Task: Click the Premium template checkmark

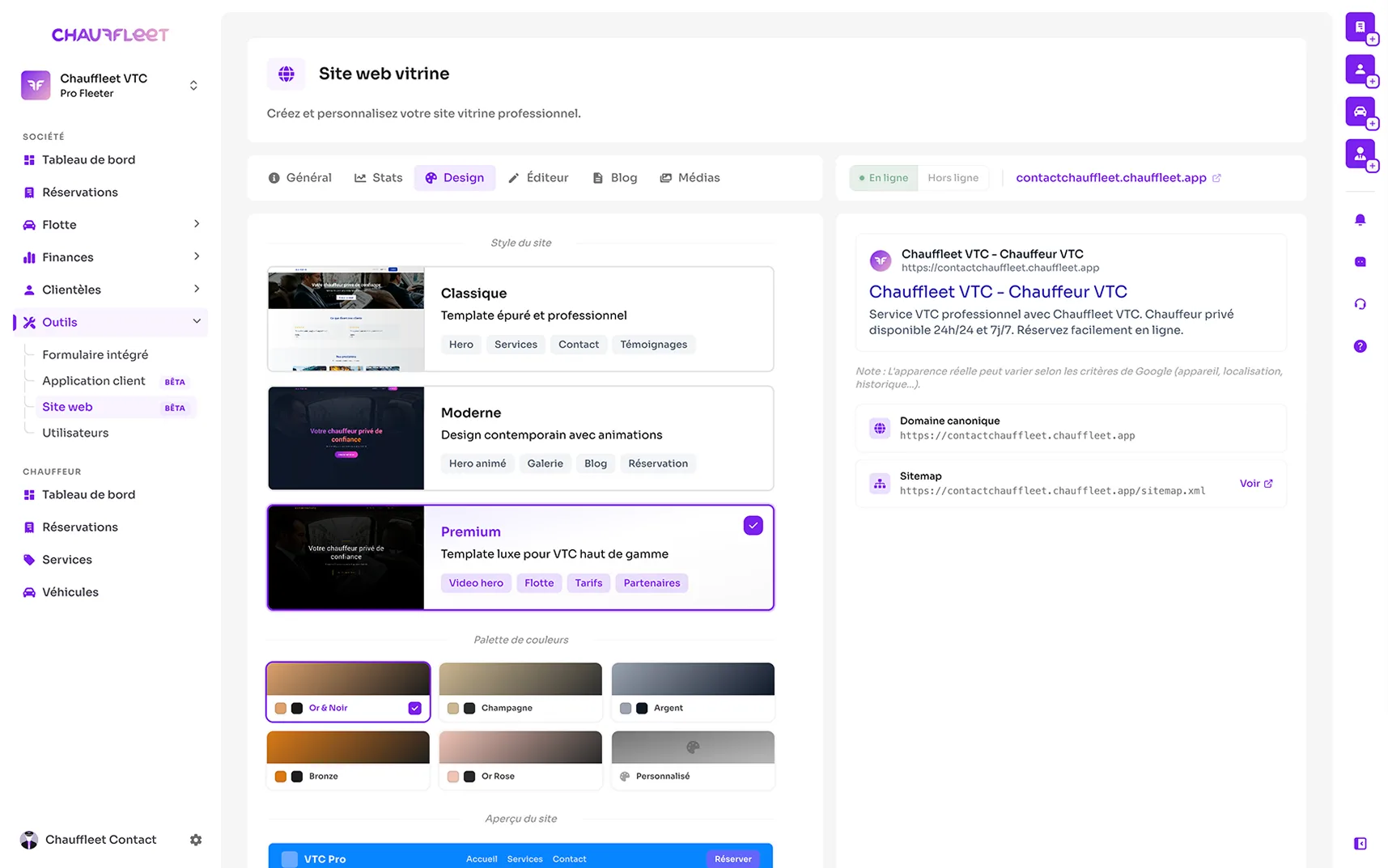Action: (753, 526)
